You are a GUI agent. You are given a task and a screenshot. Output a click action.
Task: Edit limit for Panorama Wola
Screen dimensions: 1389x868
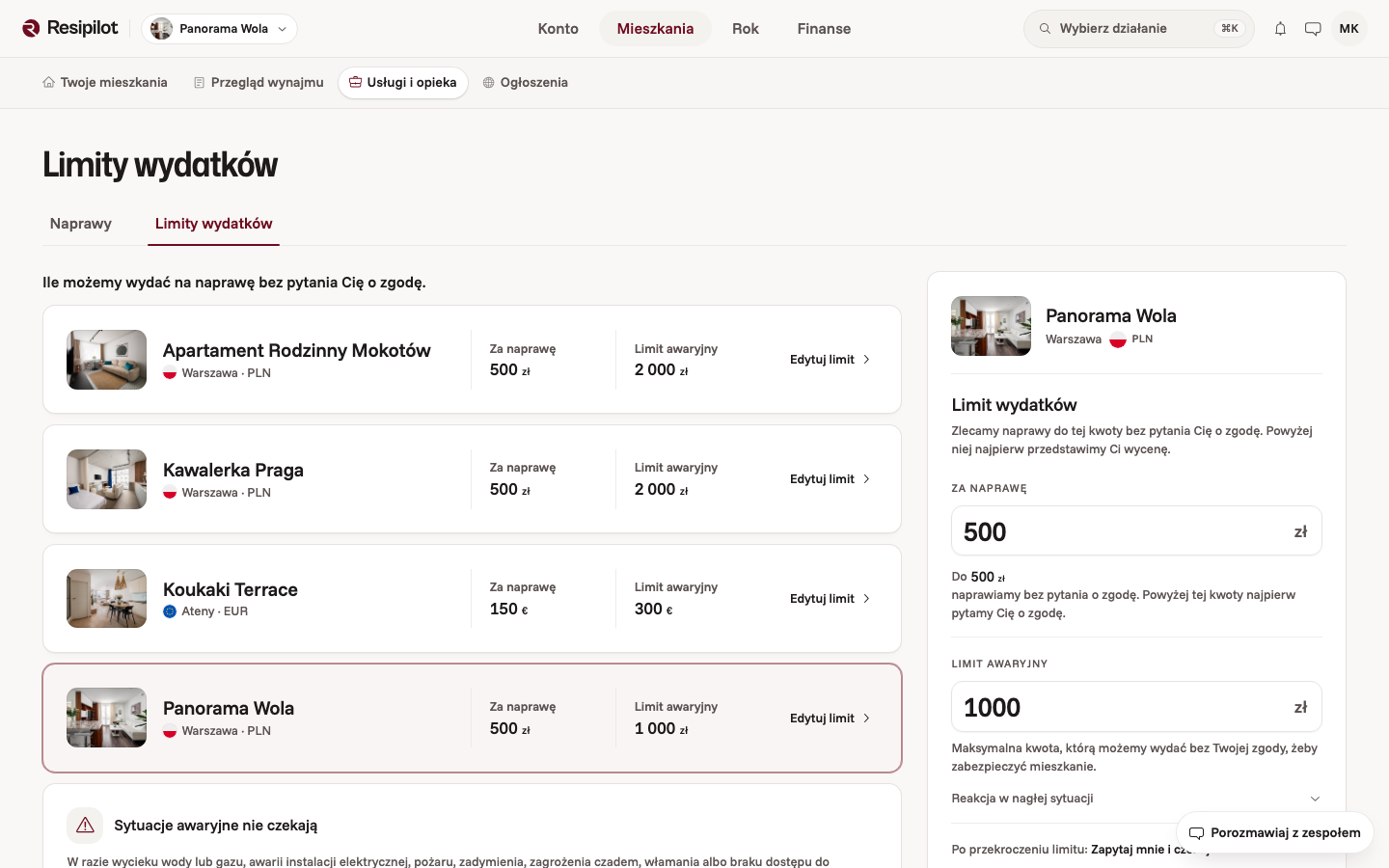[x=831, y=719]
